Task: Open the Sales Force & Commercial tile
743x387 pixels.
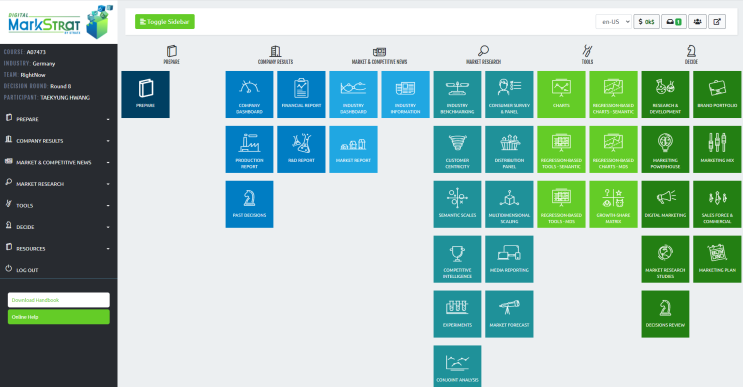Action: pos(717,204)
